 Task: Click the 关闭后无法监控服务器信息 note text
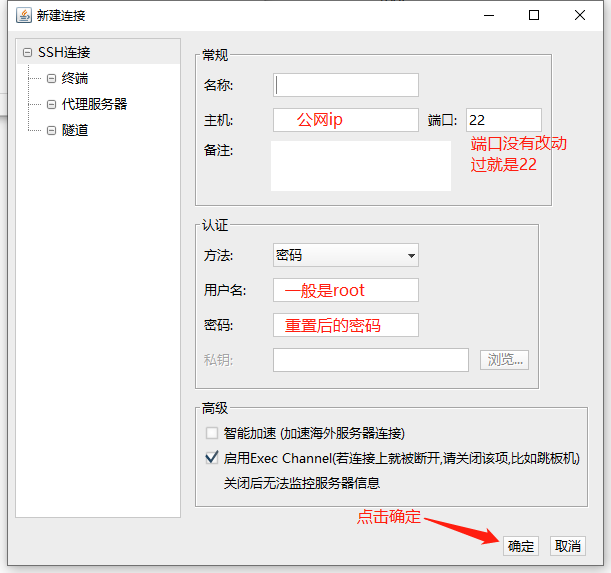pos(302,483)
